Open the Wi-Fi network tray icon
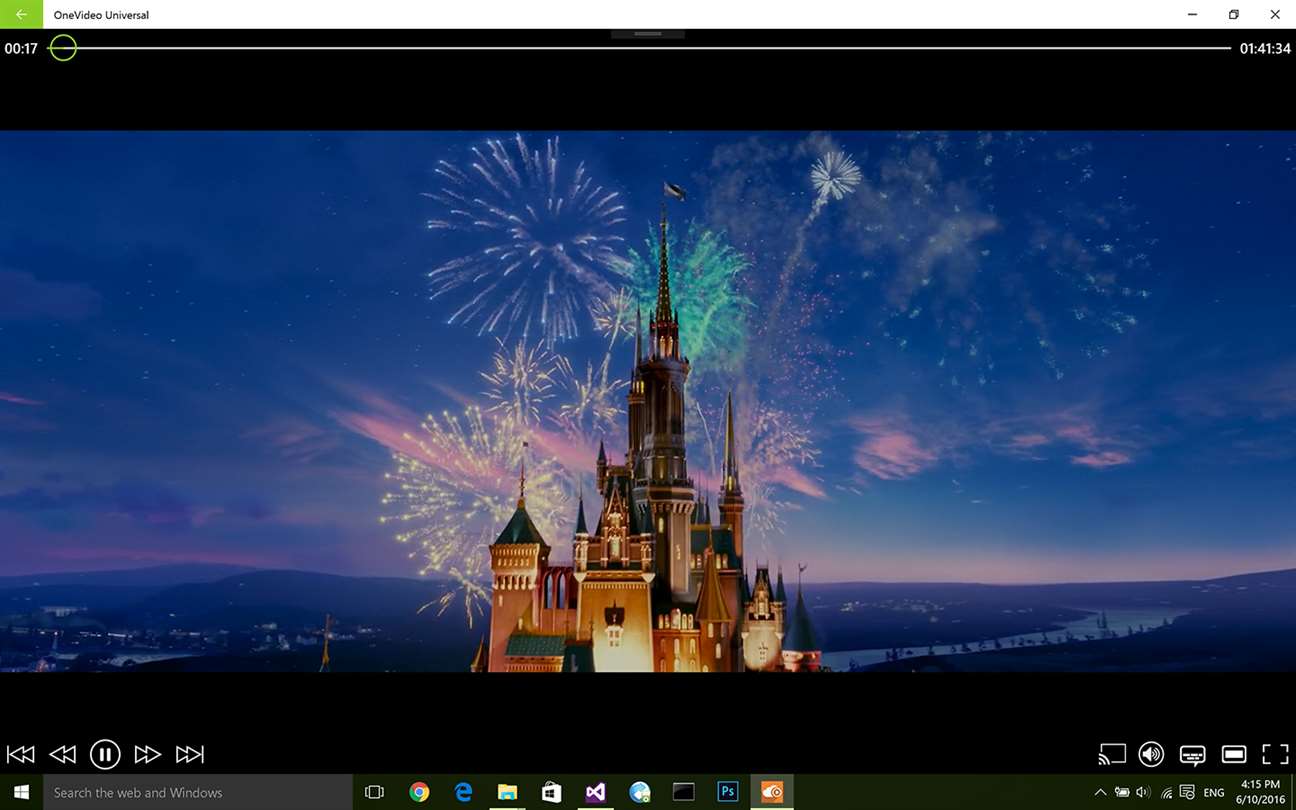Image resolution: width=1296 pixels, height=810 pixels. click(x=1166, y=792)
